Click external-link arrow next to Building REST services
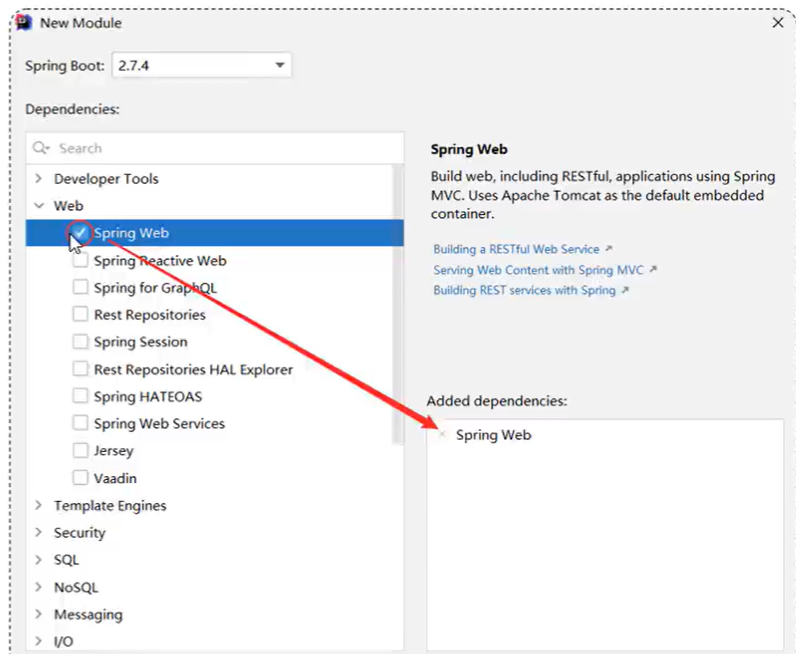 [625, 290]
